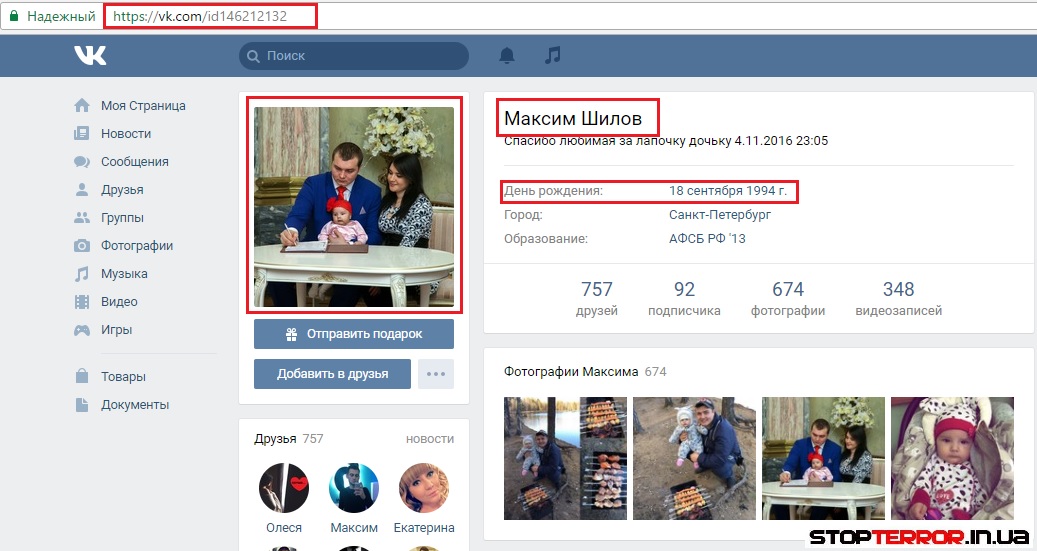The height and width of the screenshot is (551, 1037).
Task: Click the education link АФСБ РФ '13
Action: (x=707, y=238)
